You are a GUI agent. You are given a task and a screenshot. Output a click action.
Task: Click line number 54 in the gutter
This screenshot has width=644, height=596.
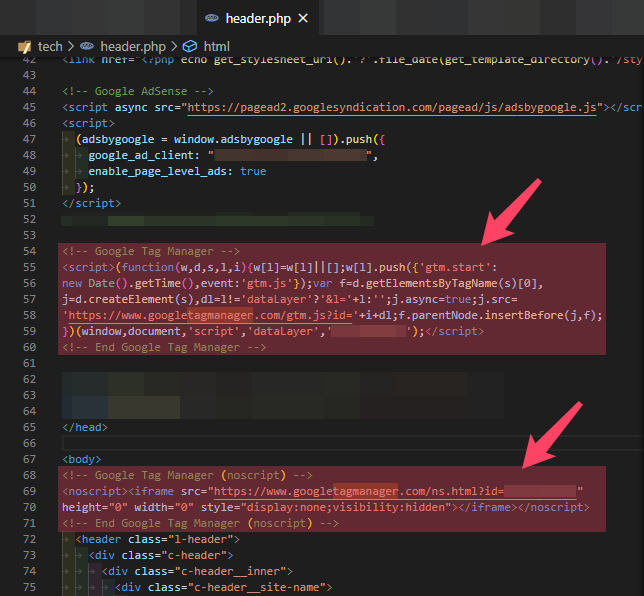(29, 251)
